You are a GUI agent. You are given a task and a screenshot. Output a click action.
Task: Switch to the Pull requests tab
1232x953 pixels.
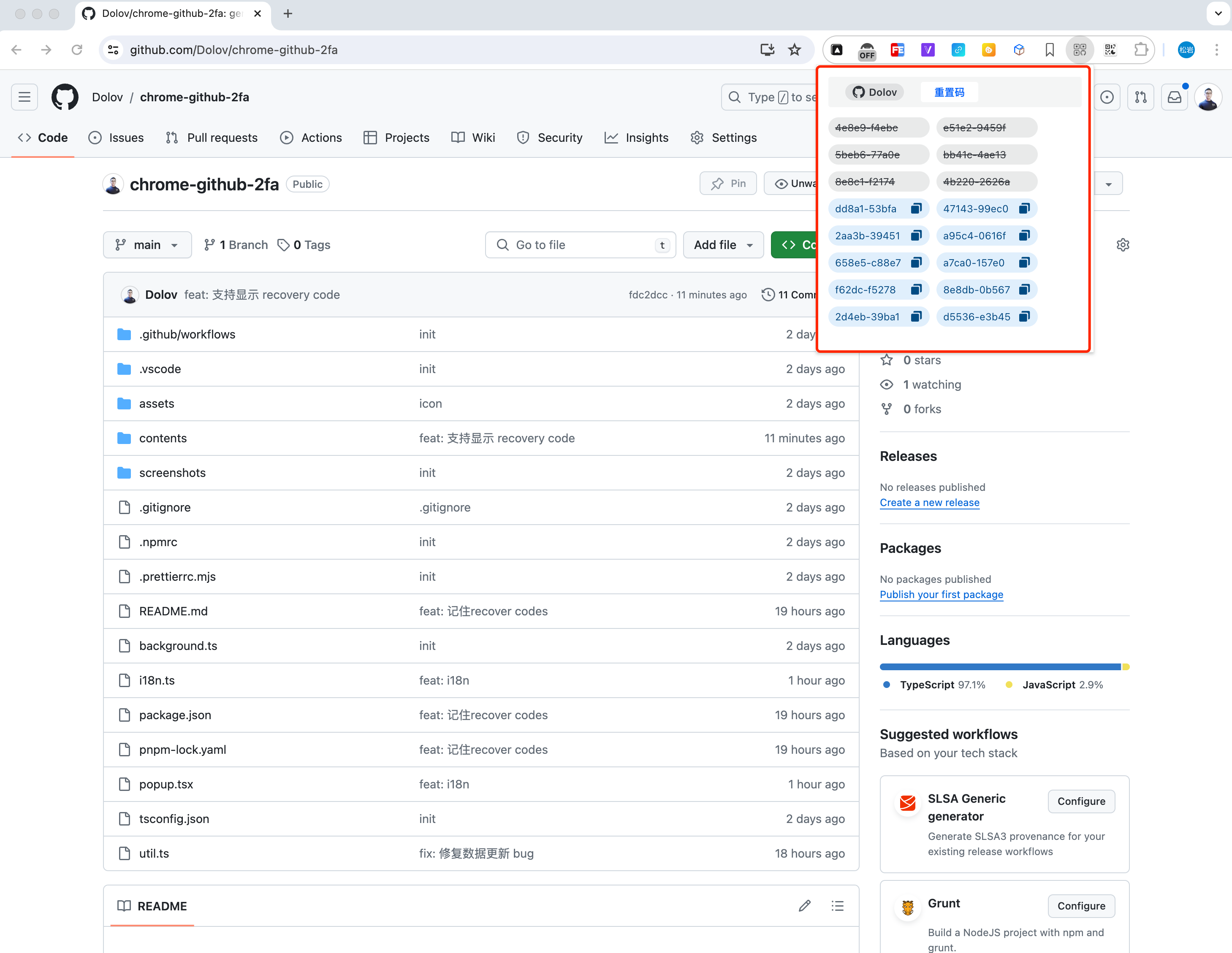tap(212, 138)
